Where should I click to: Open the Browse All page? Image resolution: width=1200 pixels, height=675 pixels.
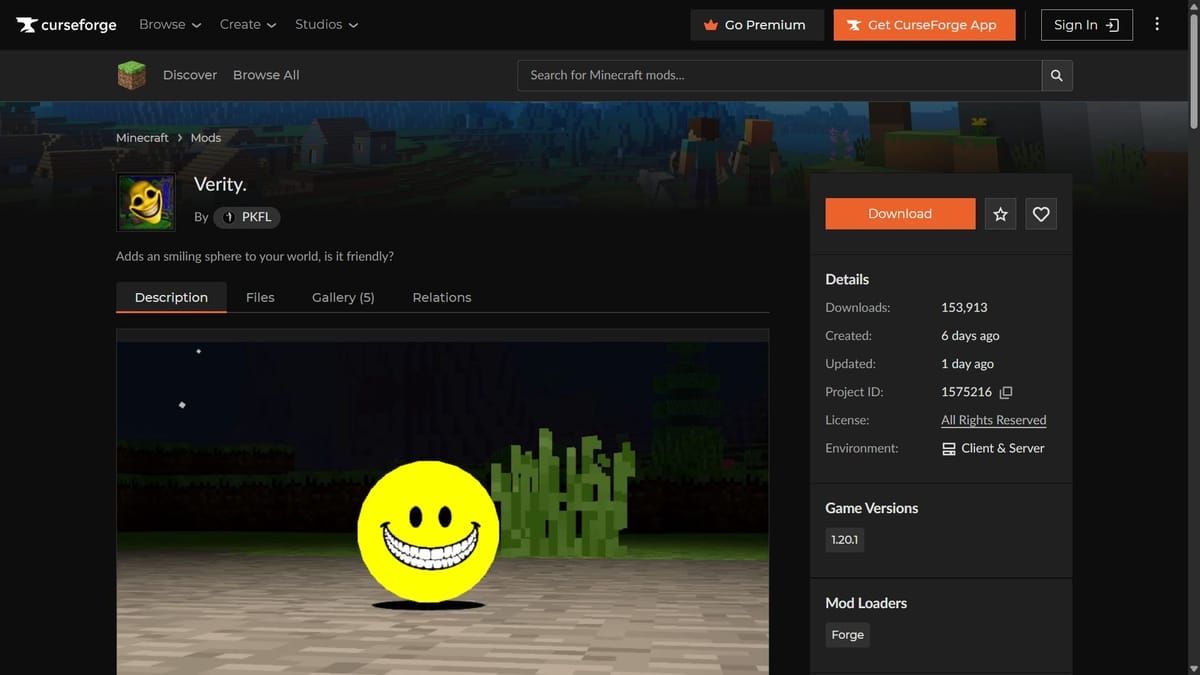coord(266,75)
